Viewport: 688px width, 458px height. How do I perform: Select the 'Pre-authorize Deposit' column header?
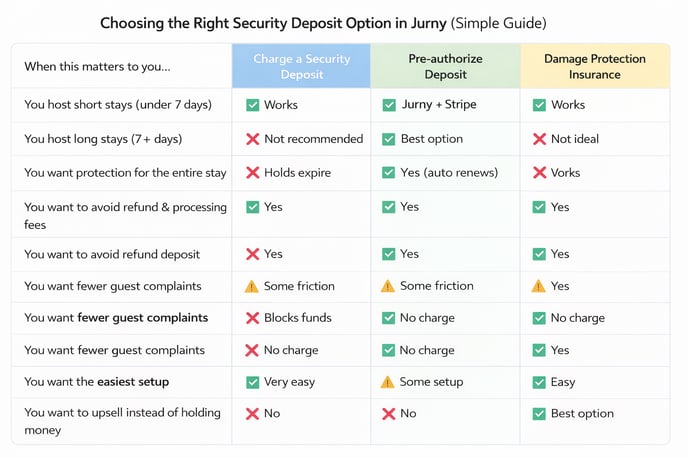[x=445, y=66]
